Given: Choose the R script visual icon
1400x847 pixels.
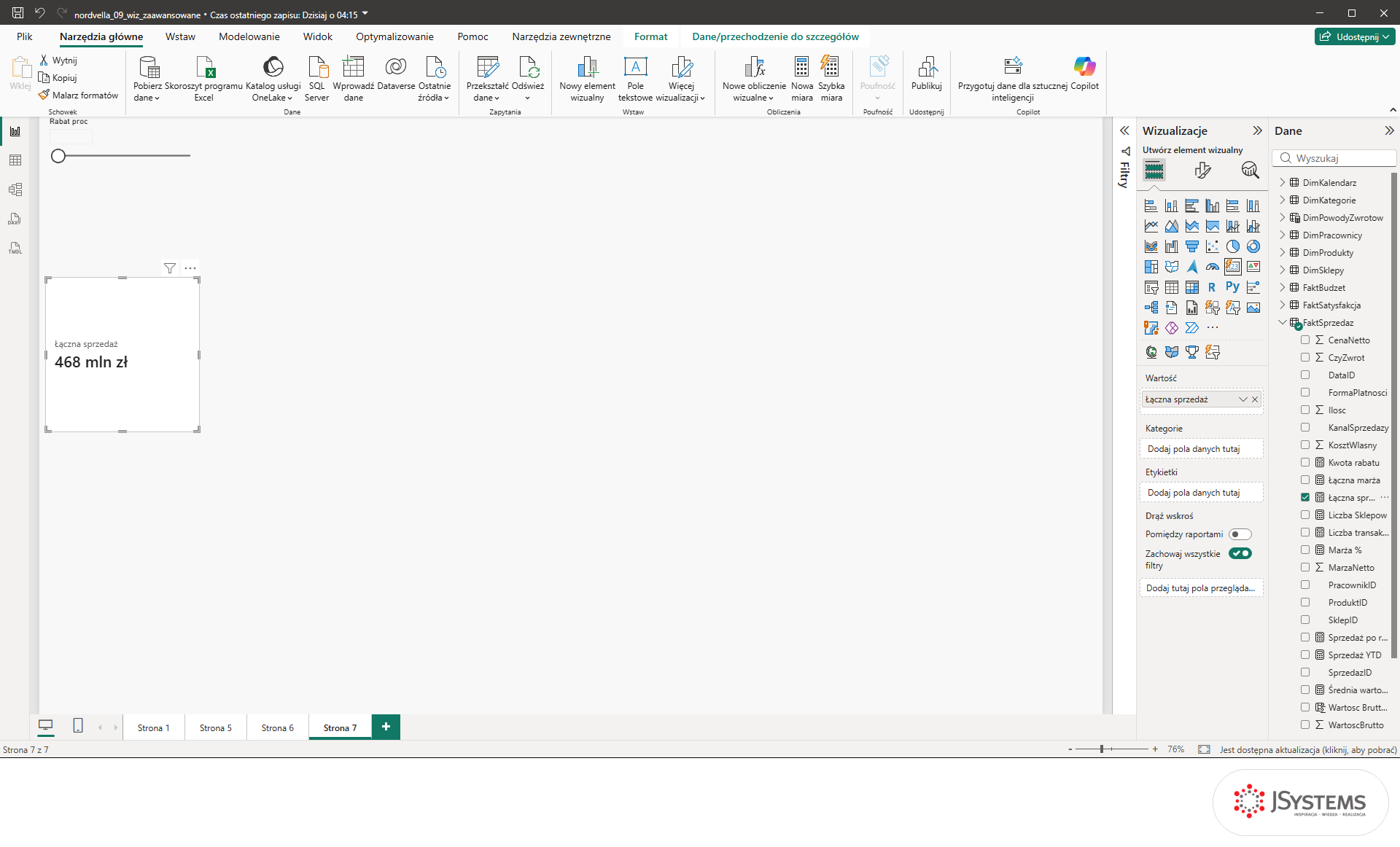Looking at the screenshot, I should point(1212,287).
